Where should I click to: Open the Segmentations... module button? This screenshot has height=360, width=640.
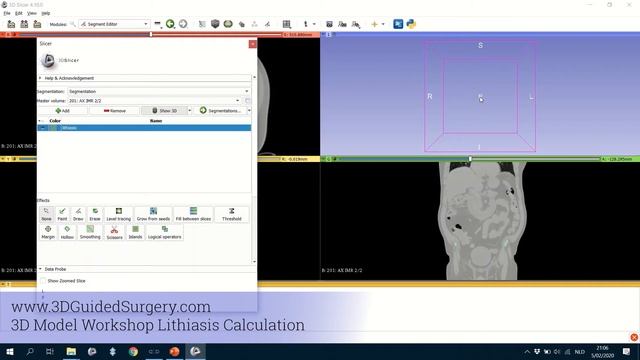(220, 111)
